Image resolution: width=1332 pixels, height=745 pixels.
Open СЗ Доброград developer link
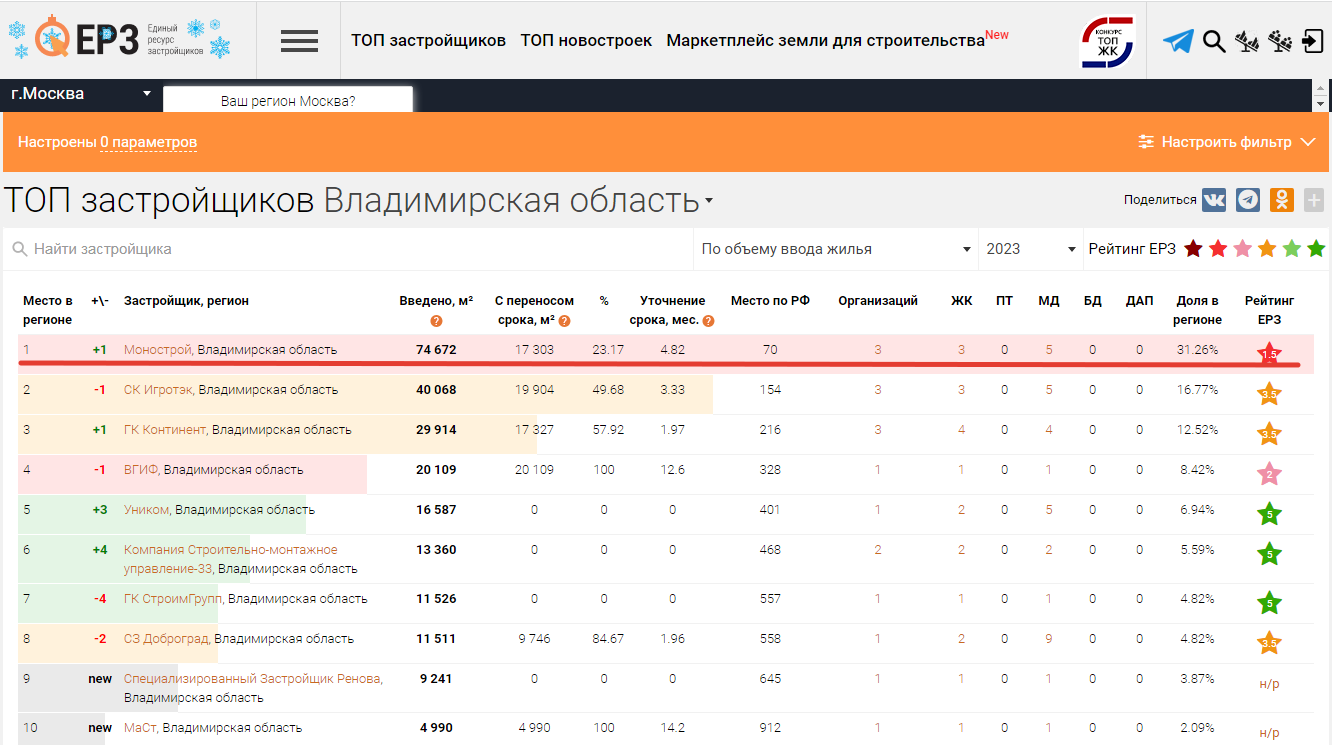pos(166,639)
